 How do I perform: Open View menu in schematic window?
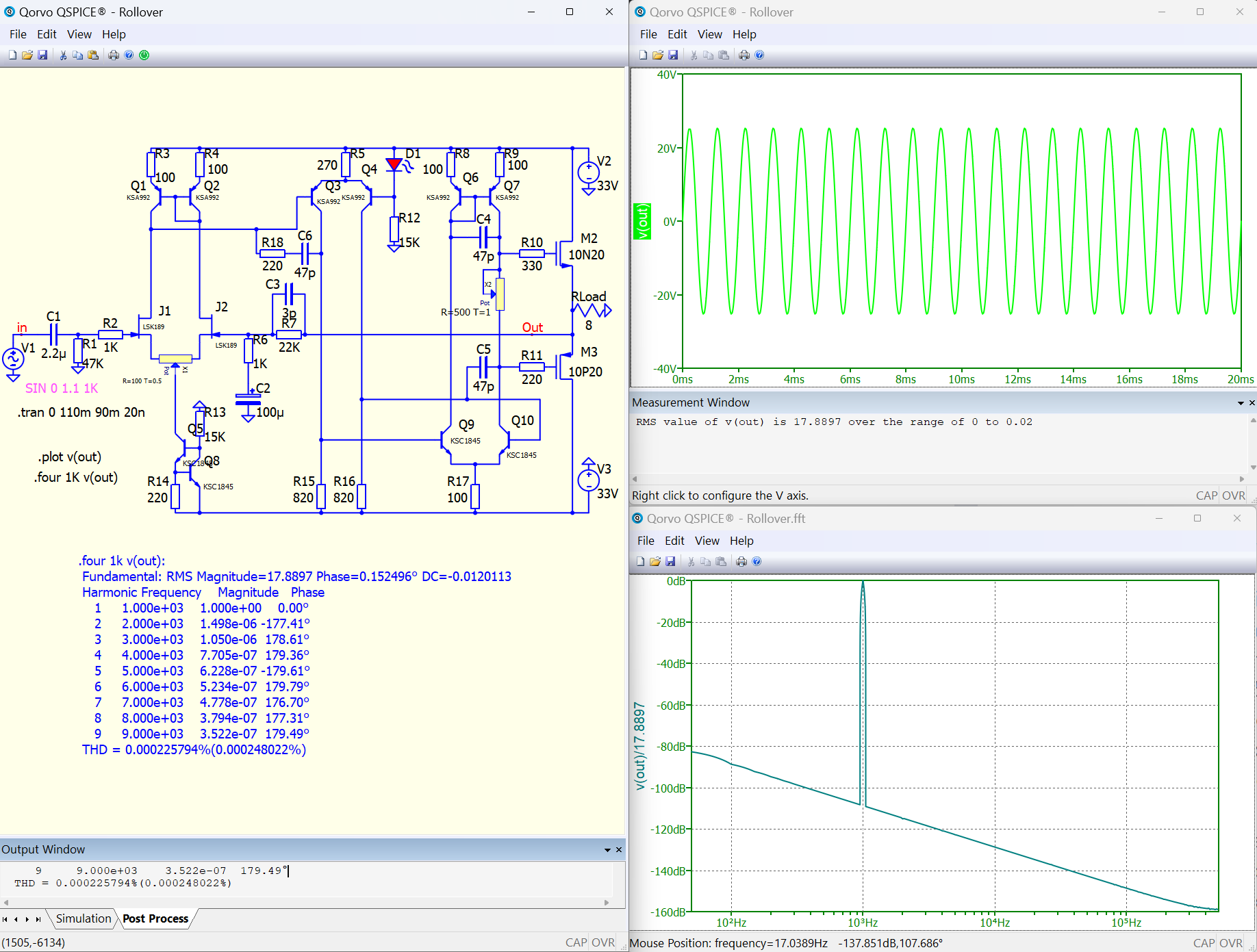pyautogui.click(x=79, y=34)
